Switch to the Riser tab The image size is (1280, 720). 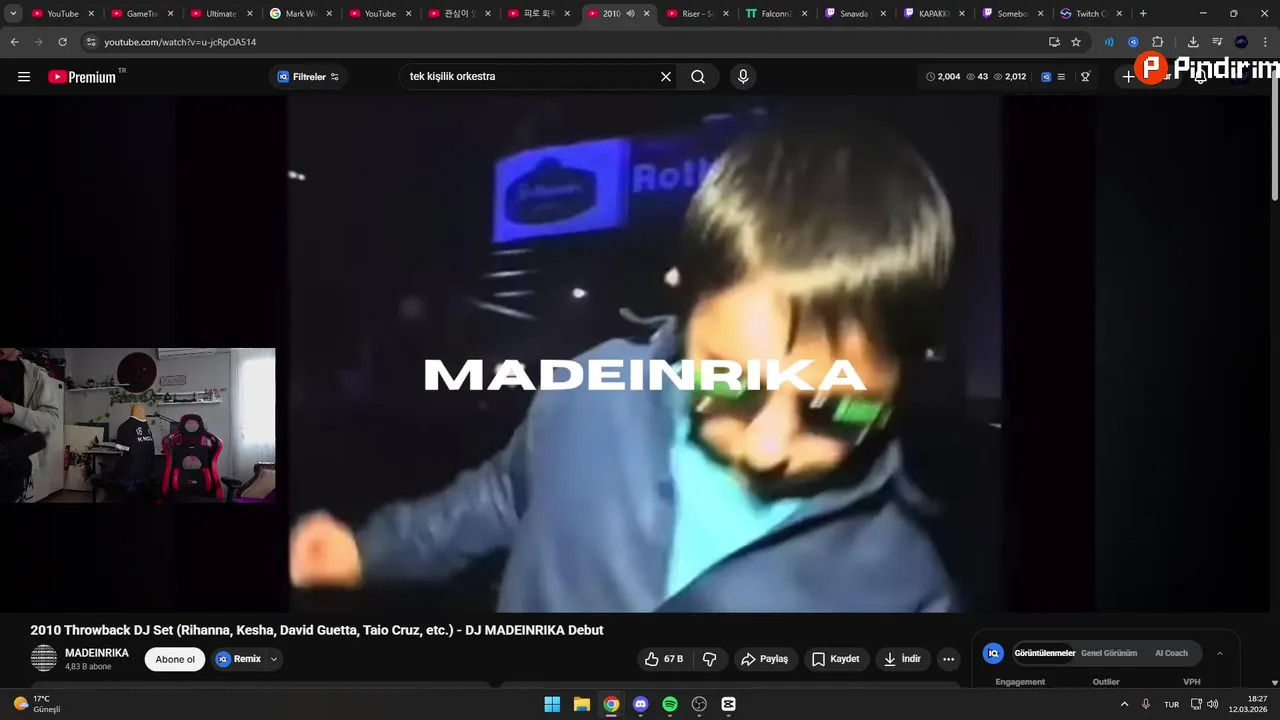tap(697, 14)
